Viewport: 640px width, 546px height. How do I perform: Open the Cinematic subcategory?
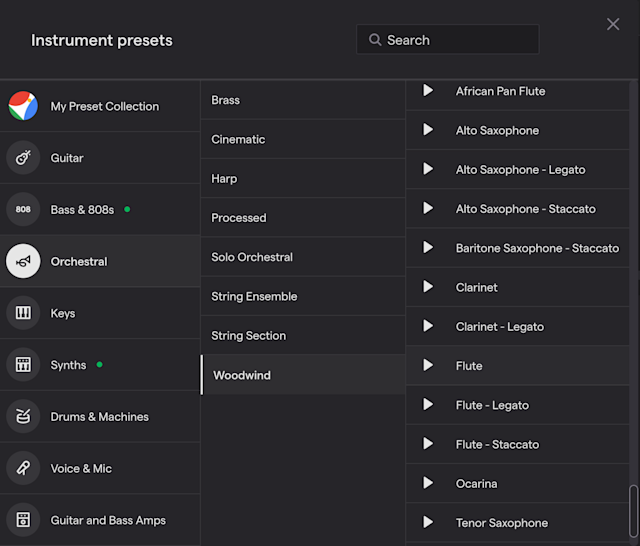click(x=303, y=139)
